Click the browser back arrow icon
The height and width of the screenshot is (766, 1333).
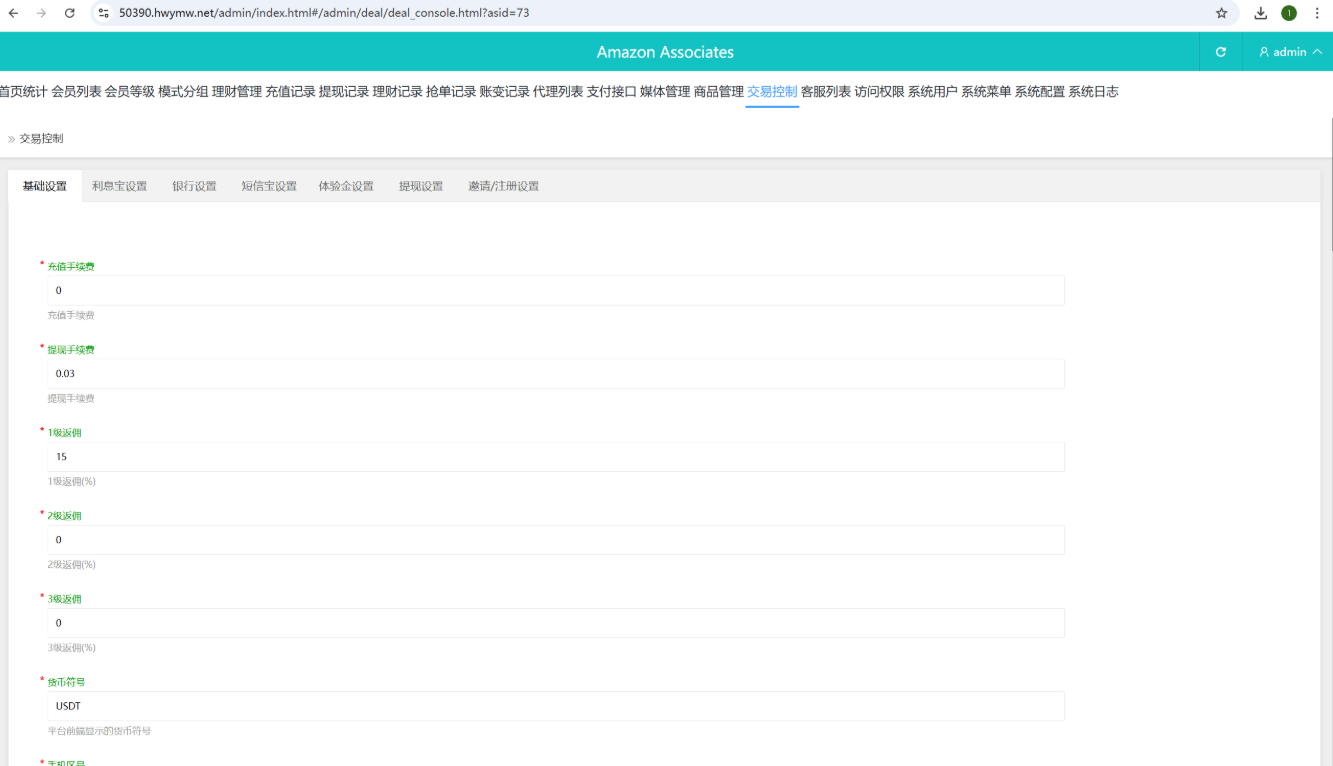[13, 13]
